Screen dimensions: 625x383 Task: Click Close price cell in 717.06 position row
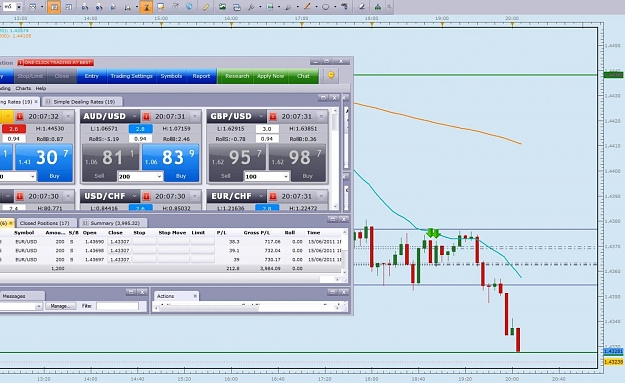[120, 242]
